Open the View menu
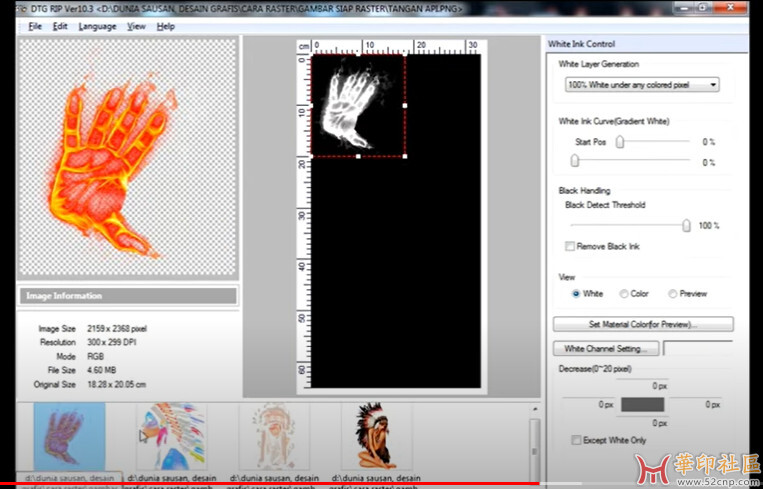Image resolution: width=763 pixels, height=489 pixels. [x=136, y=26]
